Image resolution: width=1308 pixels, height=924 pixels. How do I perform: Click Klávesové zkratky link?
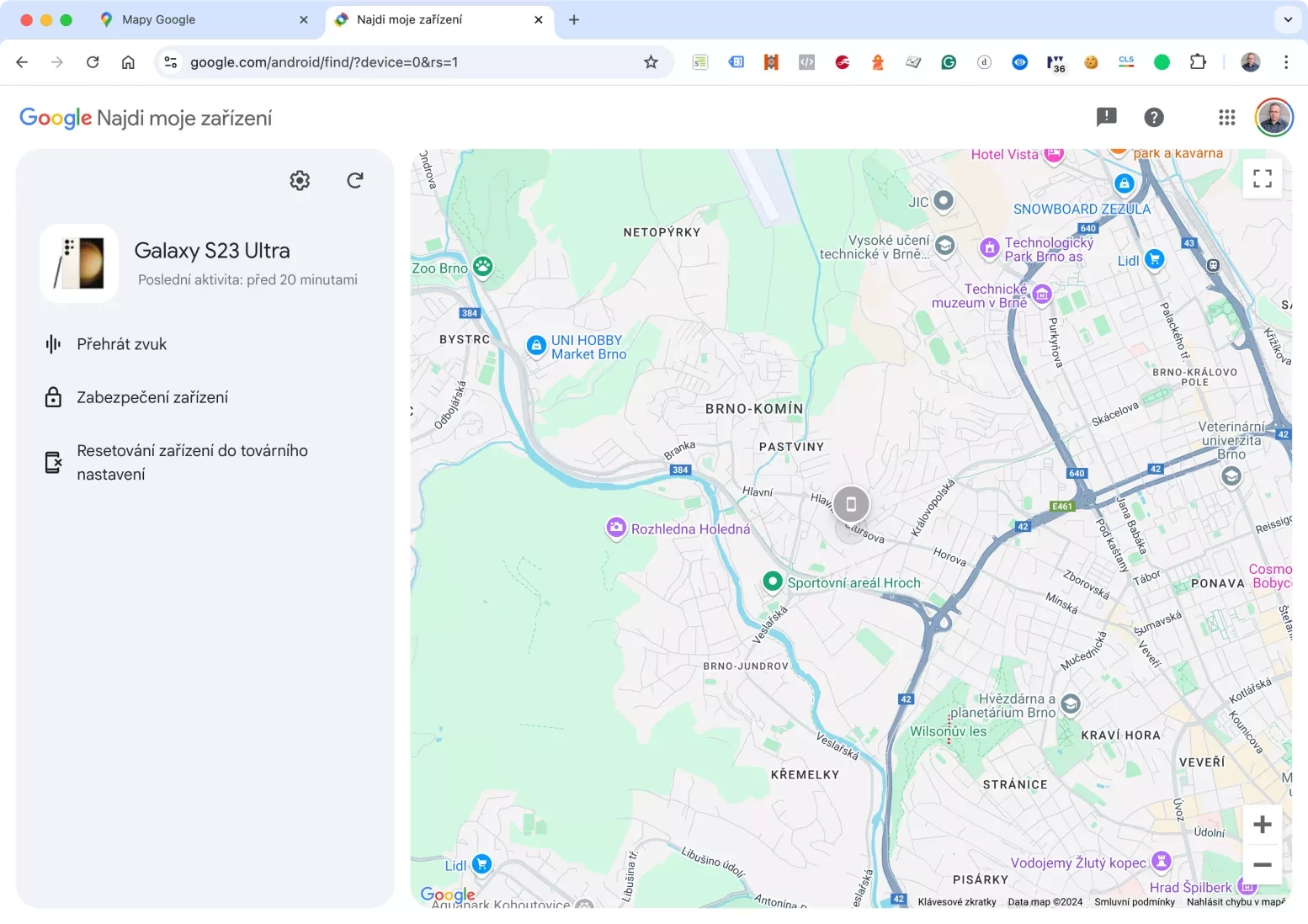[957, 901]
